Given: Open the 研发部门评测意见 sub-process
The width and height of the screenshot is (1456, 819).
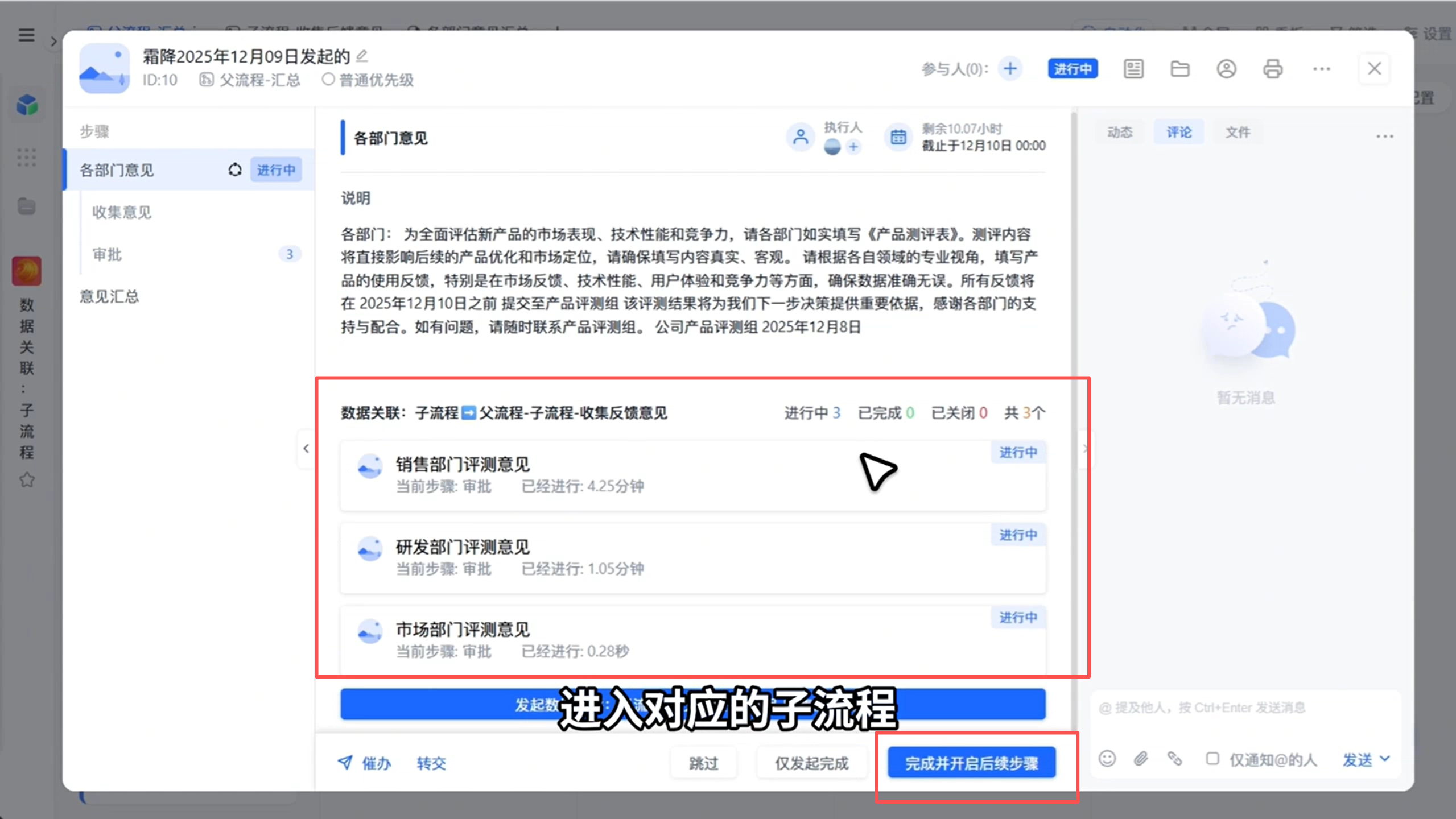Looking at the screenshot, I should pyautogui.click(x=693, y=557).
